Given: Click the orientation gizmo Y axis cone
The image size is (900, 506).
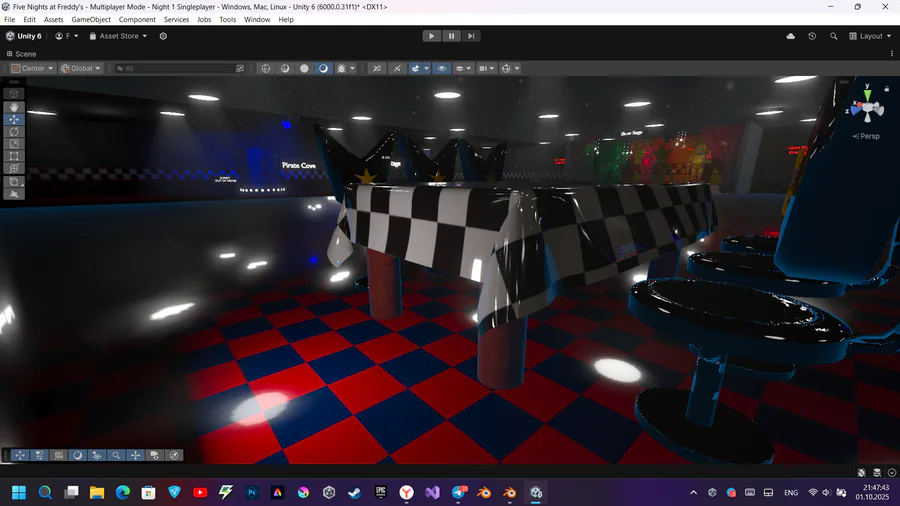Looking at the screenshot, I should pos(867,94).
